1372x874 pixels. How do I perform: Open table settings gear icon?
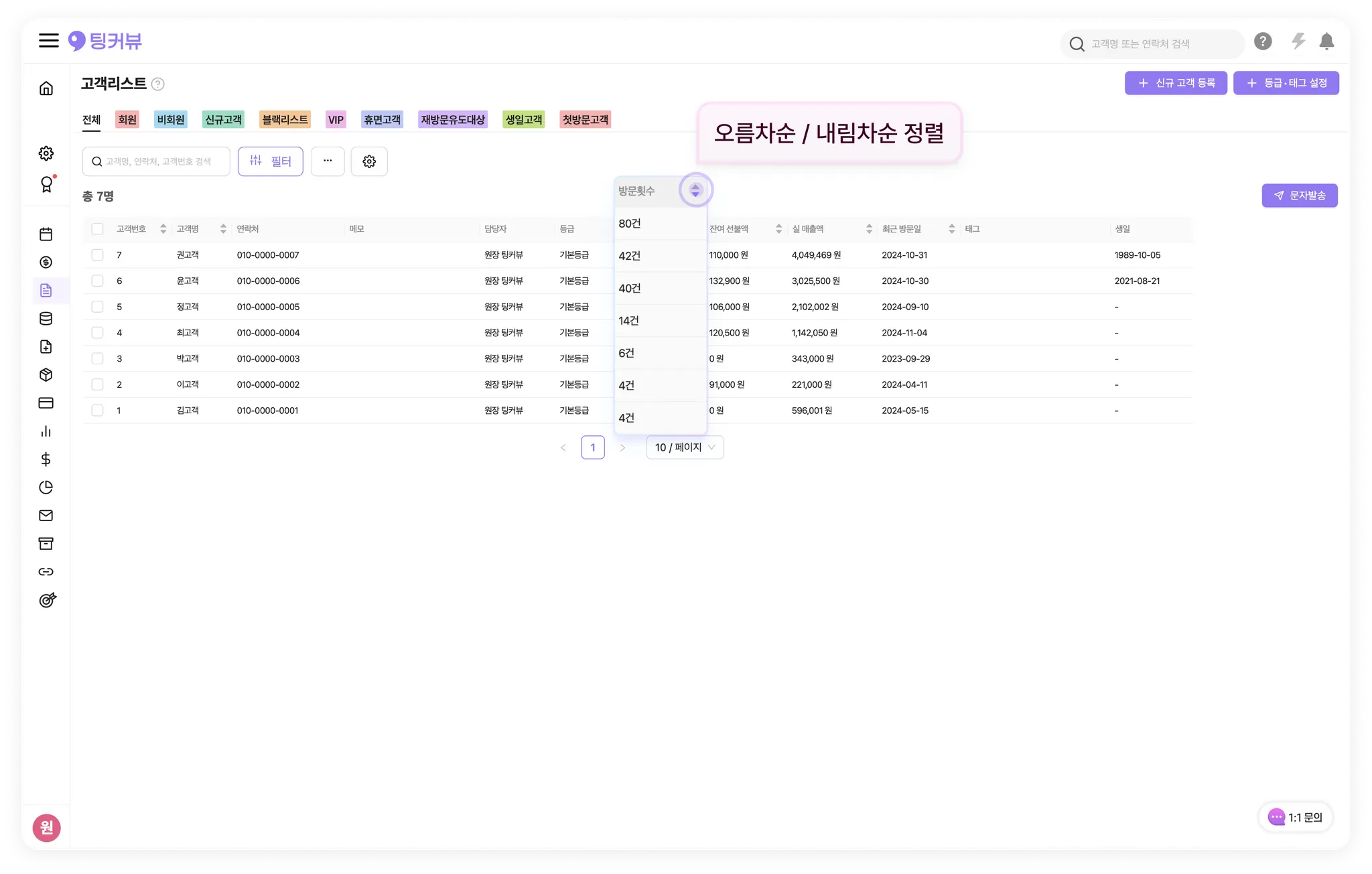(369, 161)
